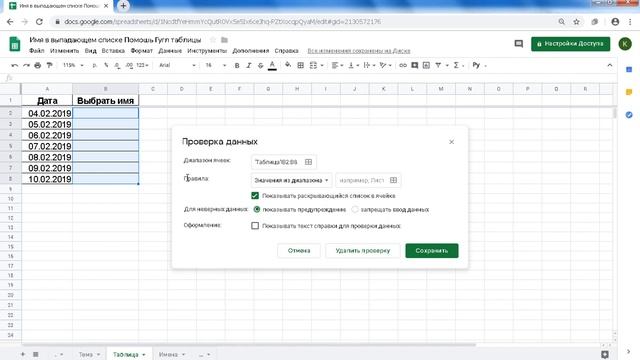Insert a chart from the toolbar
The width and height of the screenshot is (640, 360).
(x=426, y=65)
